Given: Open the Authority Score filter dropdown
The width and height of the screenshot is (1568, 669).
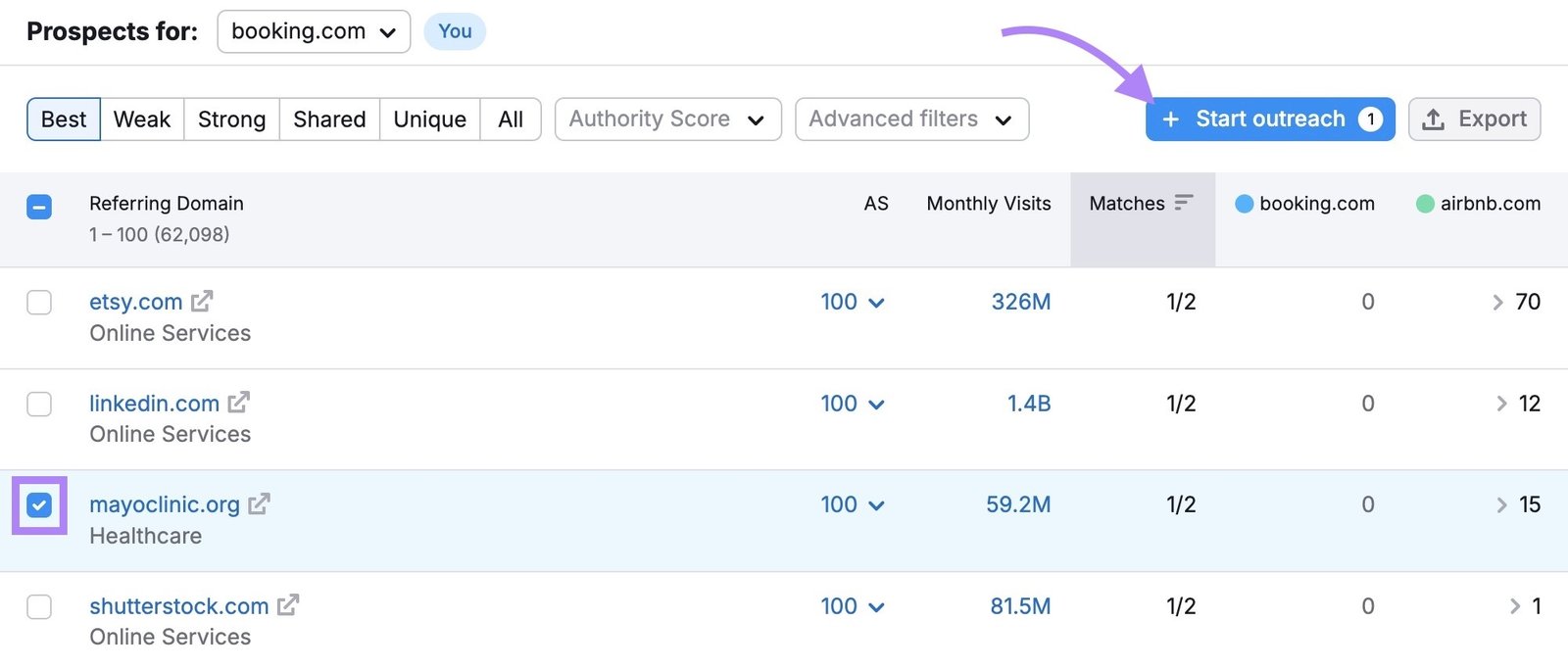Looking at the screenshot, I should click(668, 119).
